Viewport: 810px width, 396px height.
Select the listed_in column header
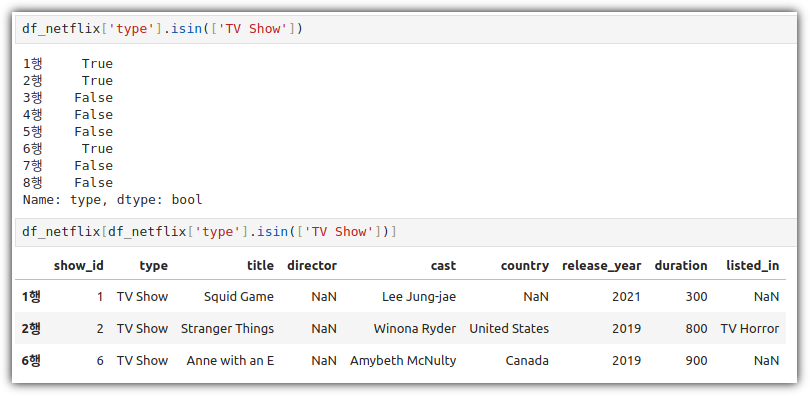(x=753, y=266)
